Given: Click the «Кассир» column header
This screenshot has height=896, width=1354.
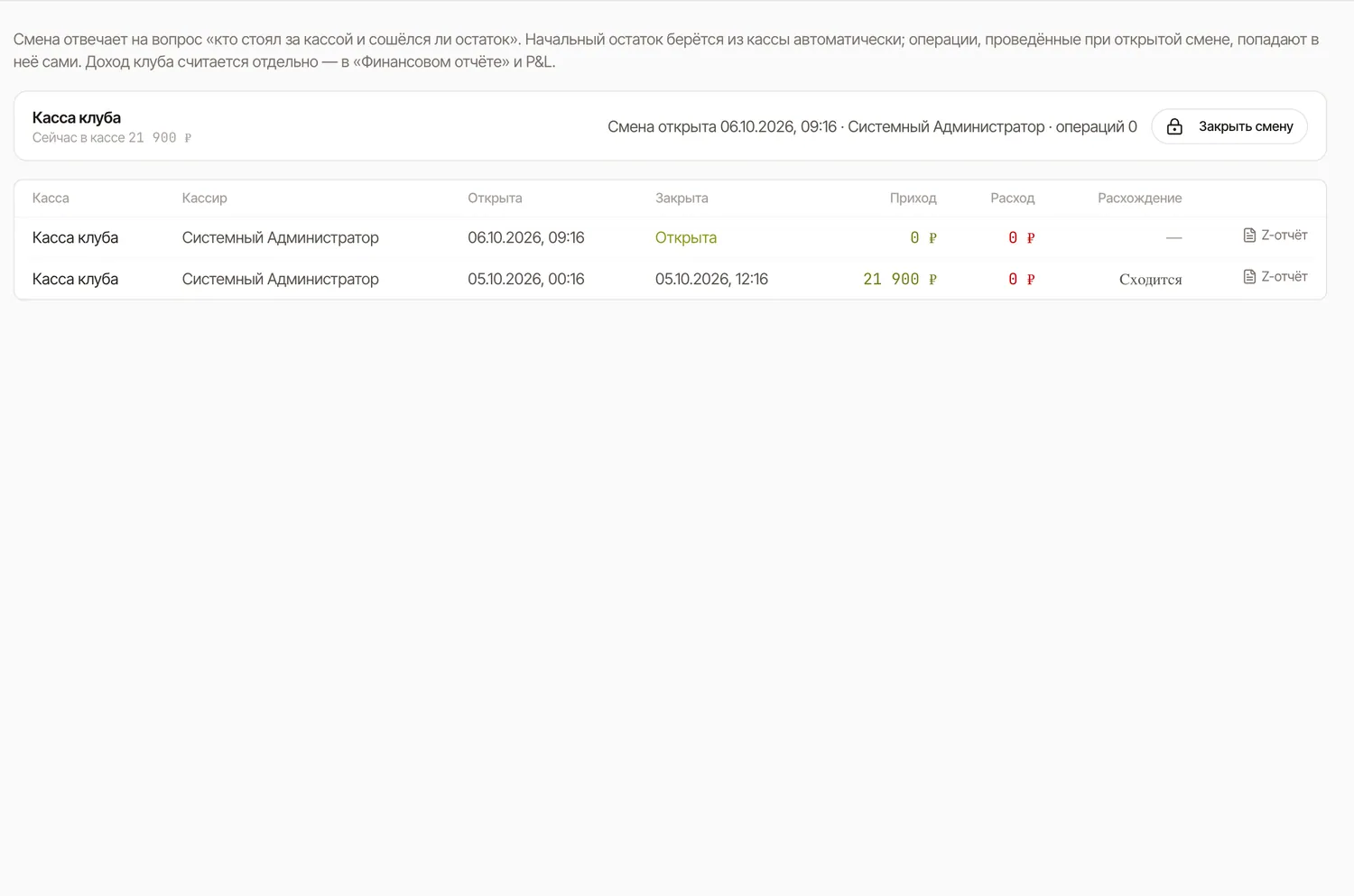Looking at the screenshot, I should pyautogui.click(x=205, y=199).
